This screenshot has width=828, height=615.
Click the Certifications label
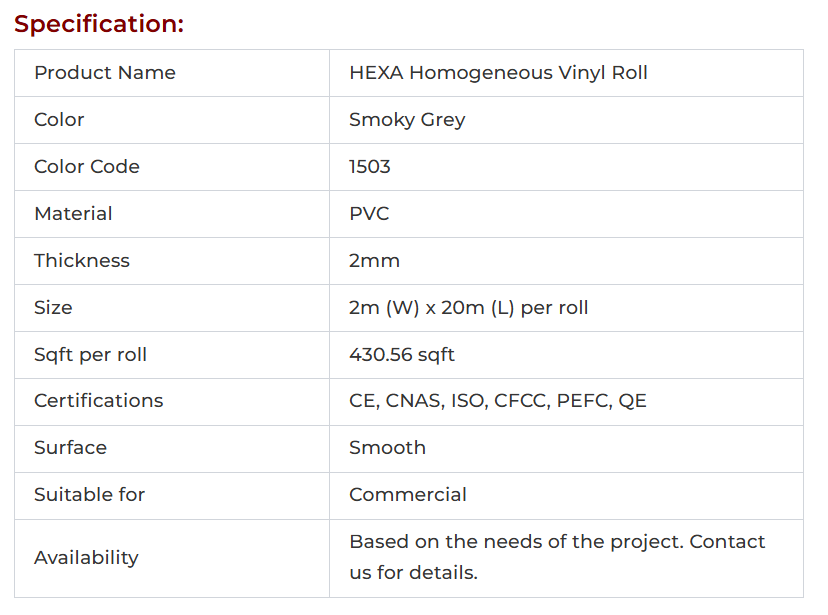tap(98, 401)
